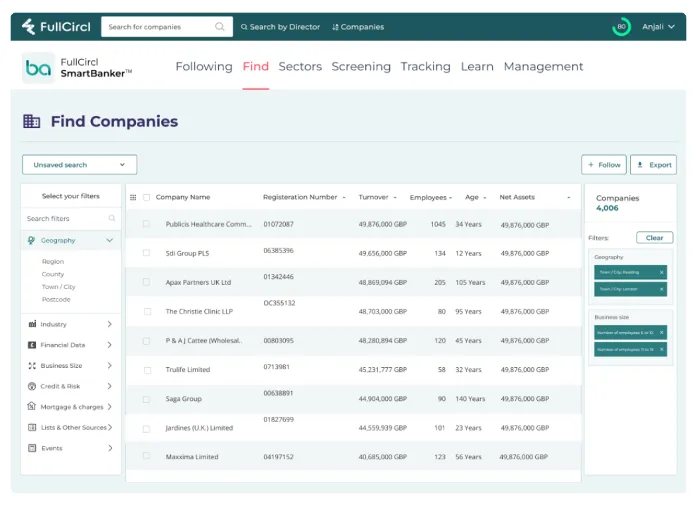Click the Export button
This screenshot has height=506, width=696.
pos(653,165)
